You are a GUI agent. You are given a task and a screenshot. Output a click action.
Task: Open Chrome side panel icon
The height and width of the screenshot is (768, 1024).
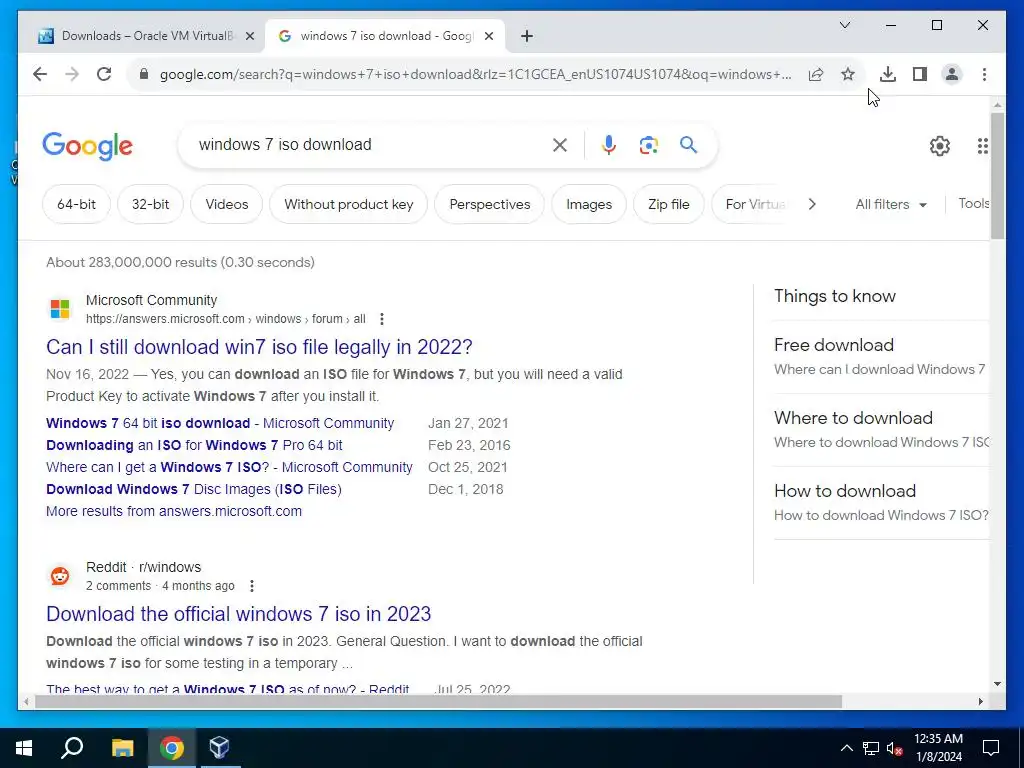click(x=920, y=74)
